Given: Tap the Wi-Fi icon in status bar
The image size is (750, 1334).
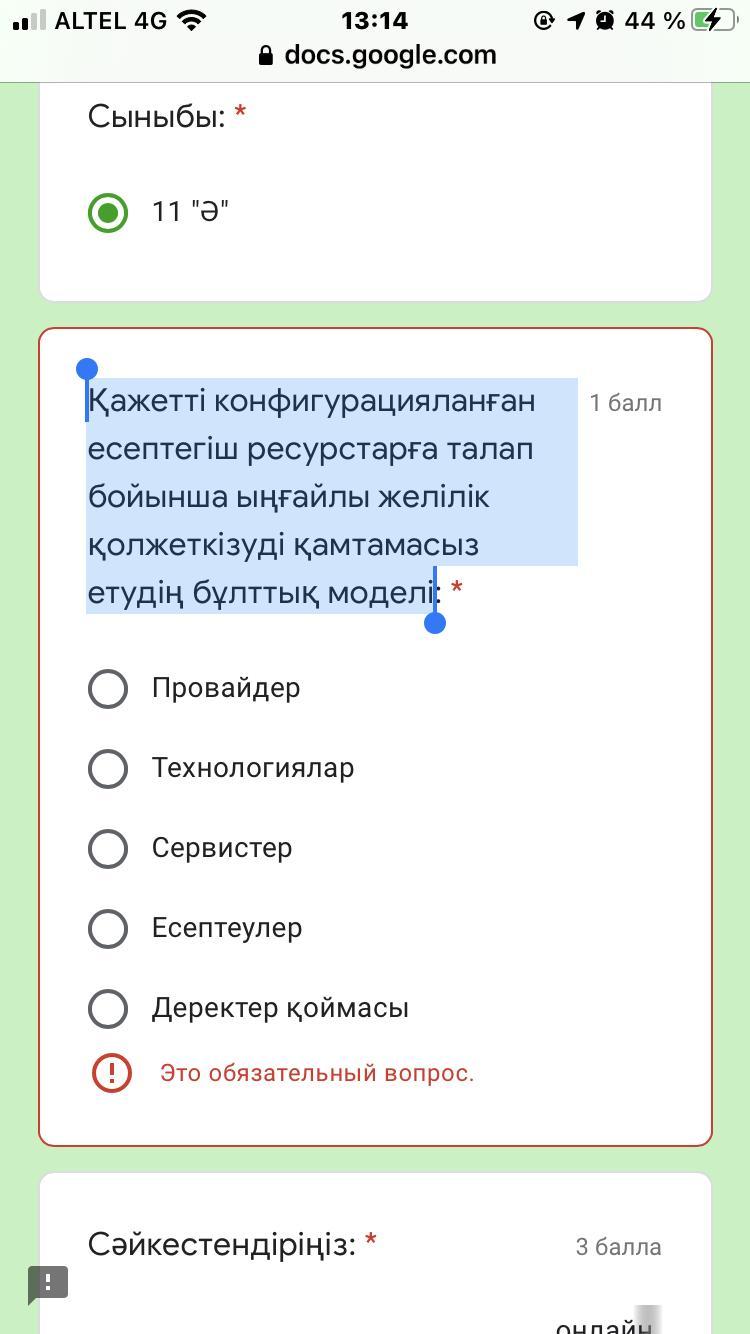Looking at the screenshot, I should pos(190,20).
